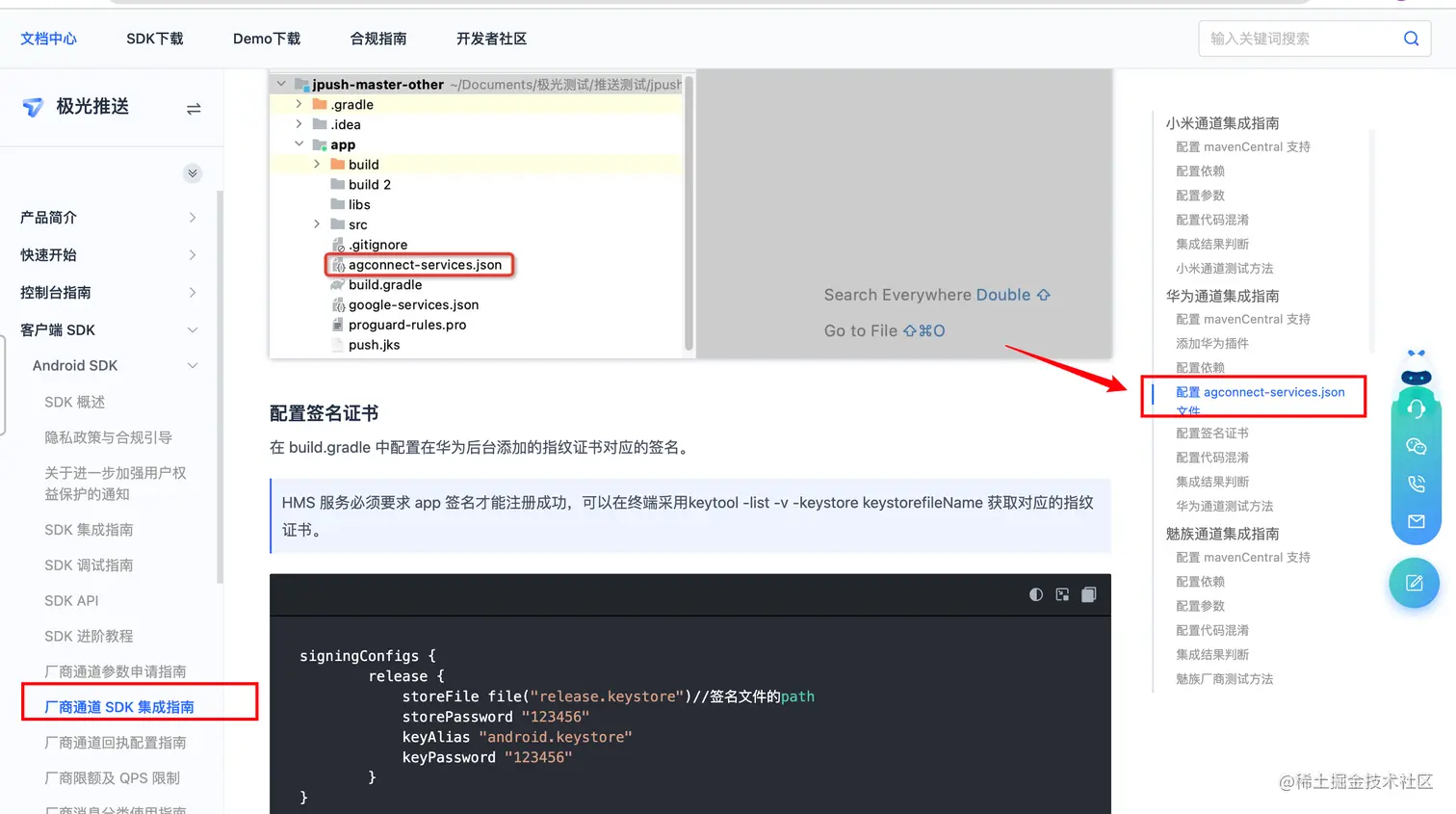This screenshot has height=814, width=1456.
Task: Open the feedback edit floating button
Action: pos(1415,583)
